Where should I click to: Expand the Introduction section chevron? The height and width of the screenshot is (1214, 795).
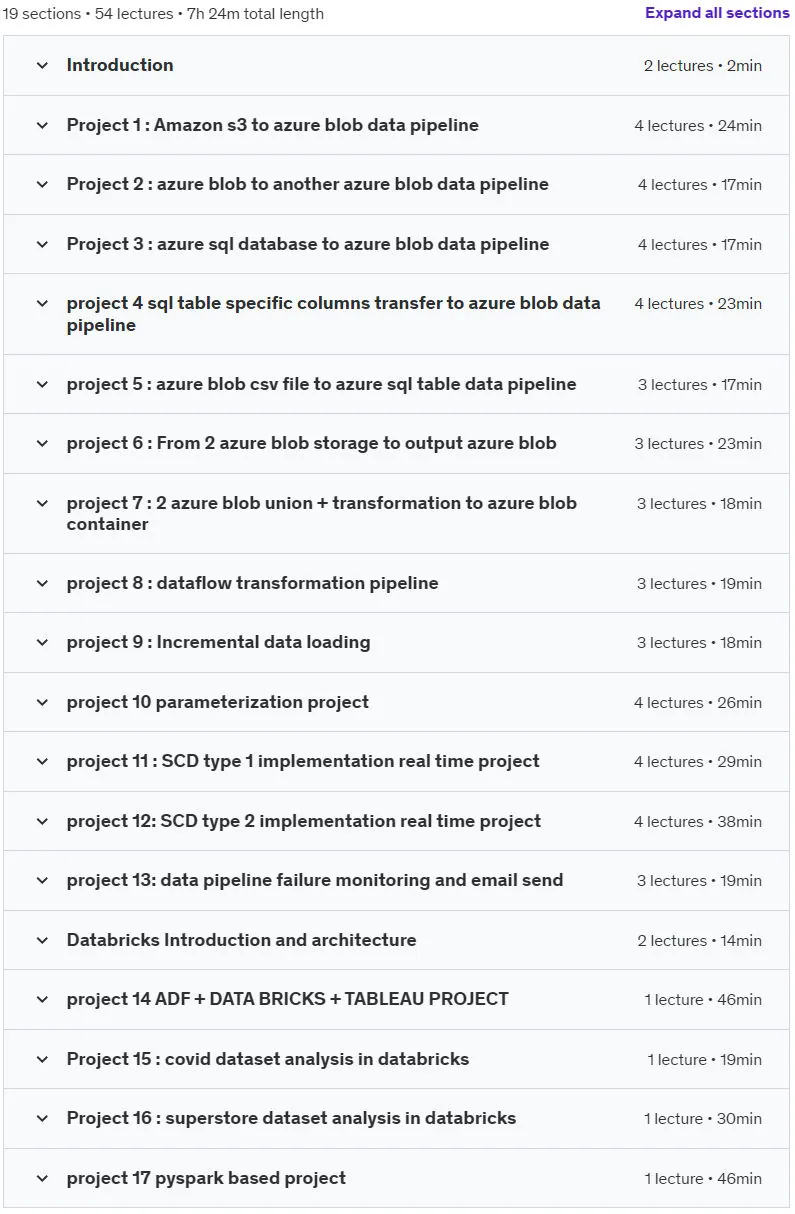click(42, 65)
